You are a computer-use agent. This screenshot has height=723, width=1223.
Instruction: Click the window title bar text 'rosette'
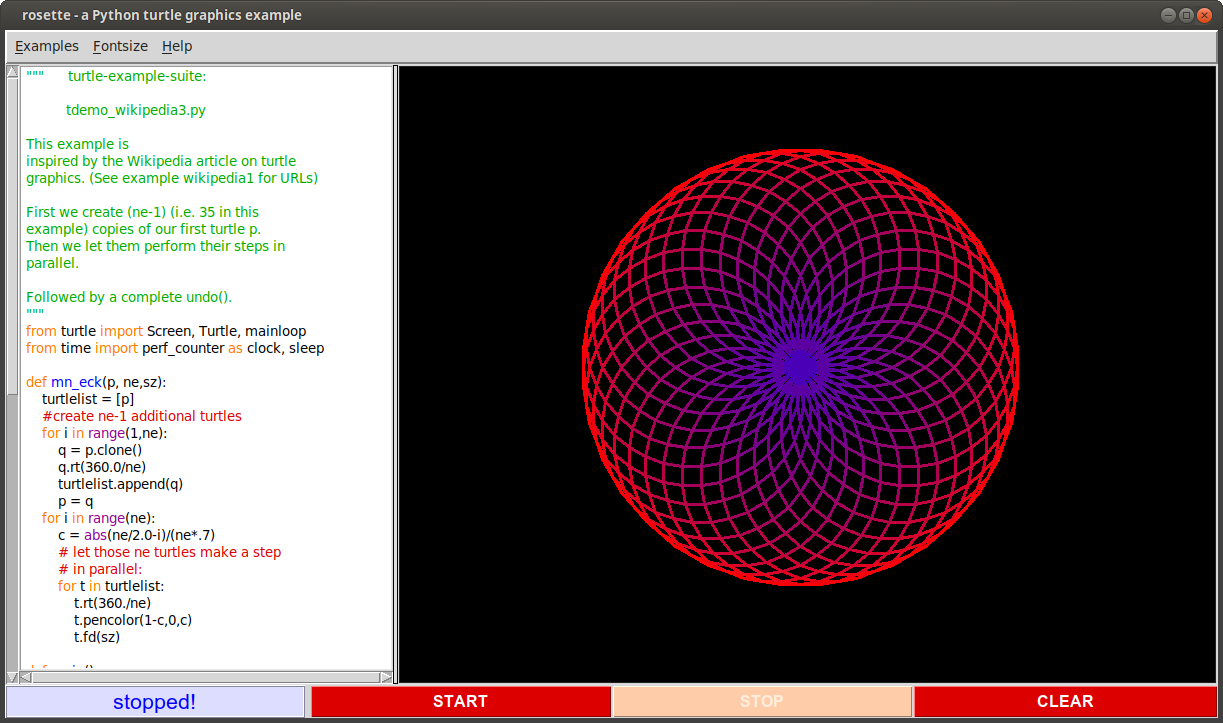[x=48, y=15]
